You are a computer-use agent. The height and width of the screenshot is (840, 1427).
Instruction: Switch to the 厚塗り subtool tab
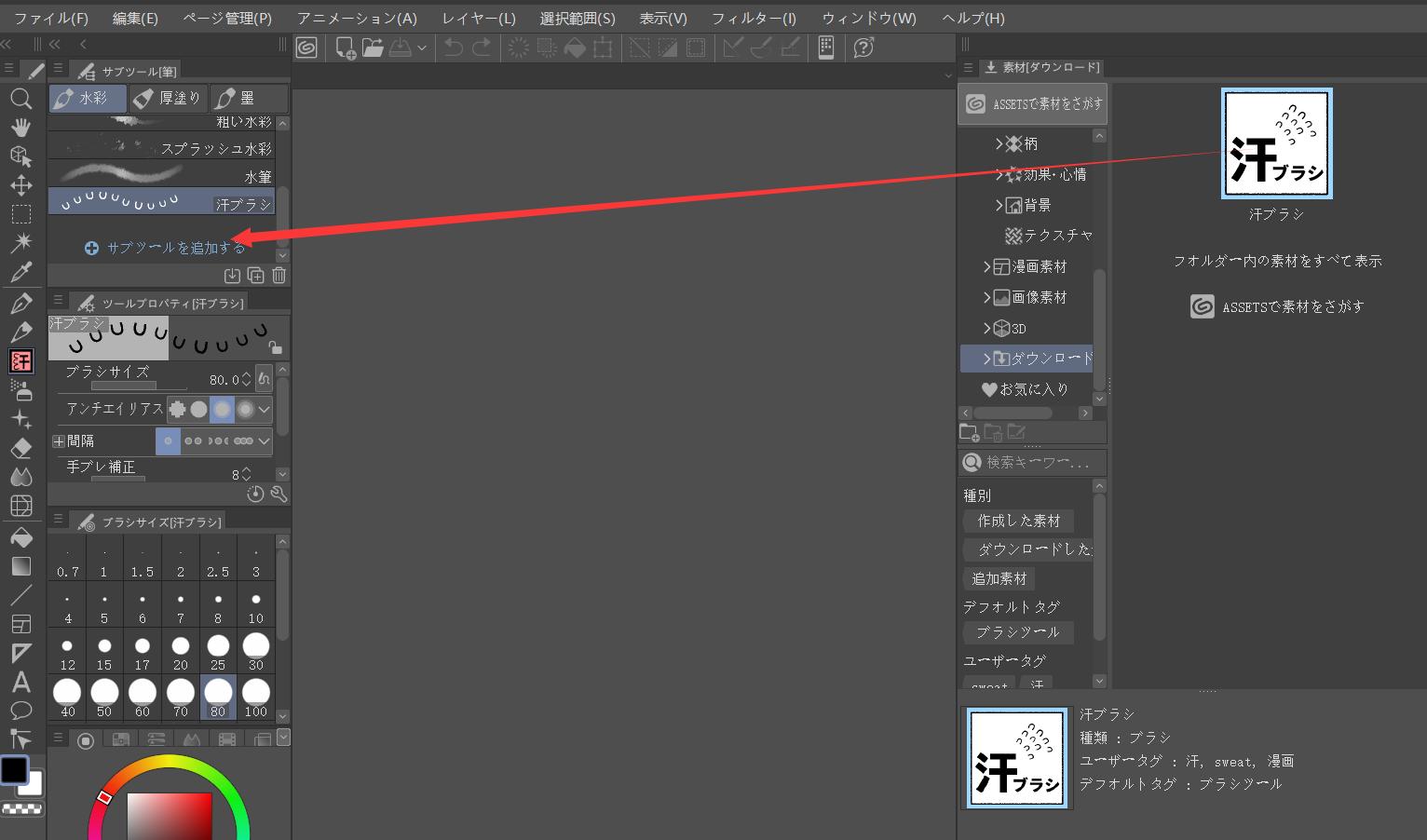point(168,97)
